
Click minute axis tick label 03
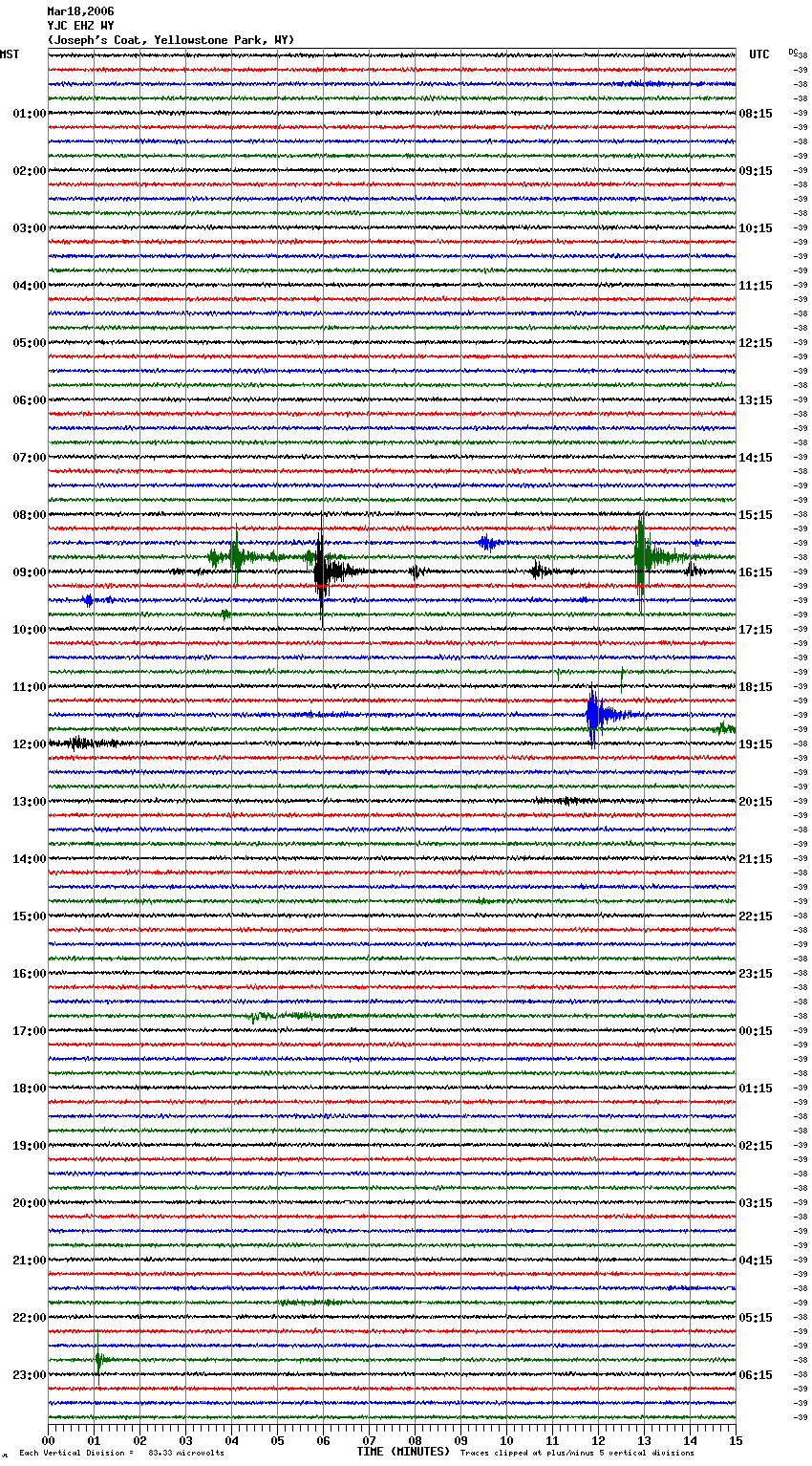(185, 1441)
